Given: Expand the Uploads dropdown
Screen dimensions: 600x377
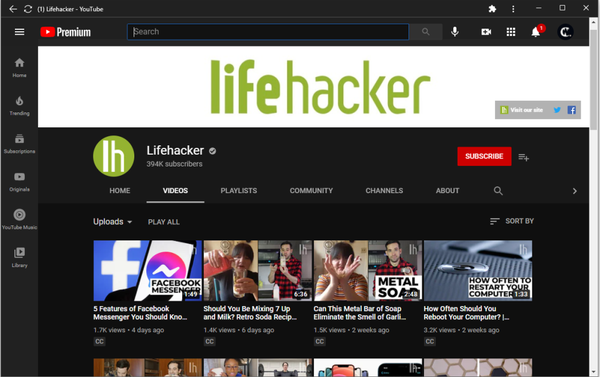Looking at the screenshot, I should pyautogui.click(x=112, y=222).
